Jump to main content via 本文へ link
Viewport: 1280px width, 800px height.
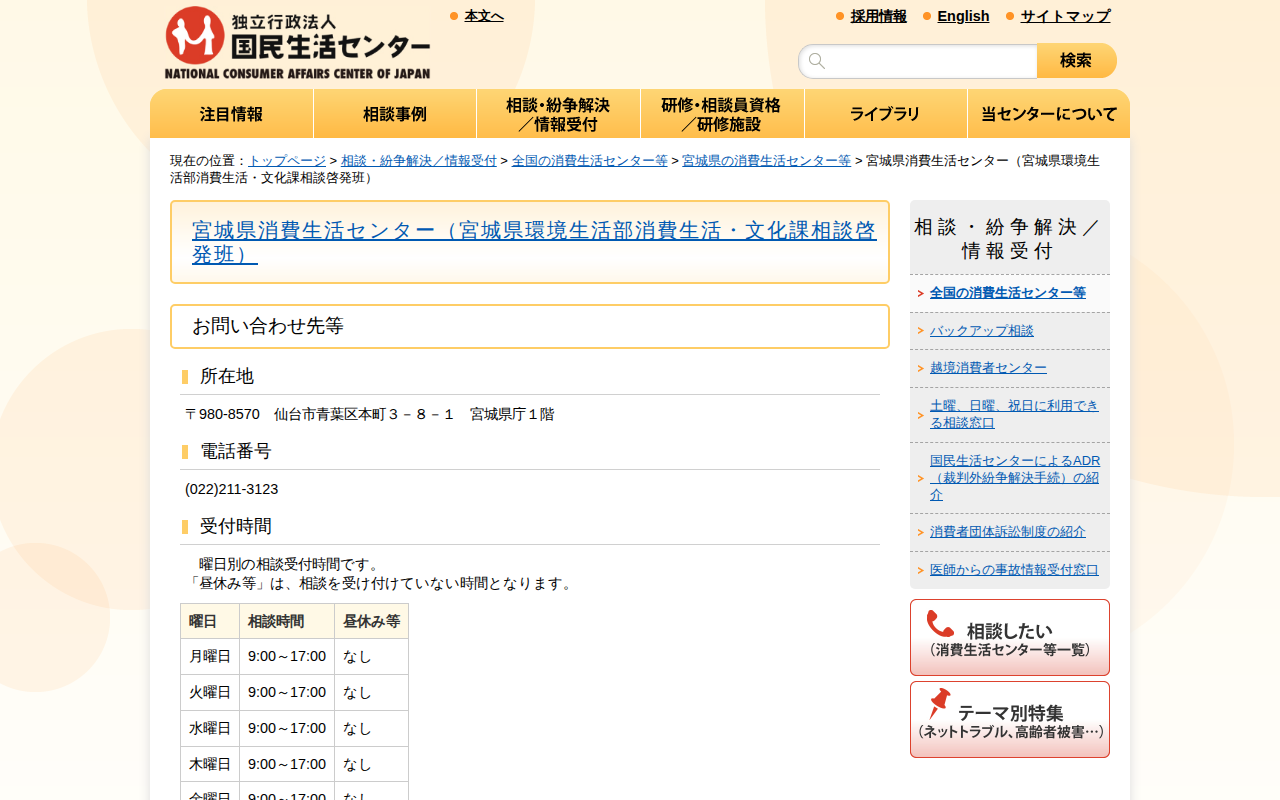[483, 15]
